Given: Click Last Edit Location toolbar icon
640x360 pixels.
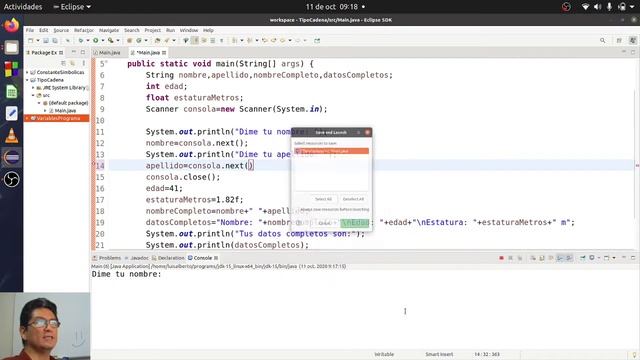Looking at the screenshot, I should click(264, 40).
